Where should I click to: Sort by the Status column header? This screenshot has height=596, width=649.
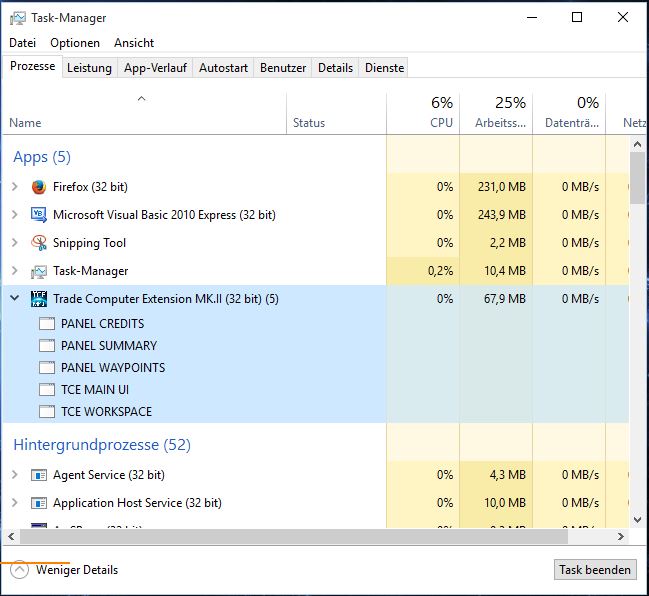click(336, 114)
